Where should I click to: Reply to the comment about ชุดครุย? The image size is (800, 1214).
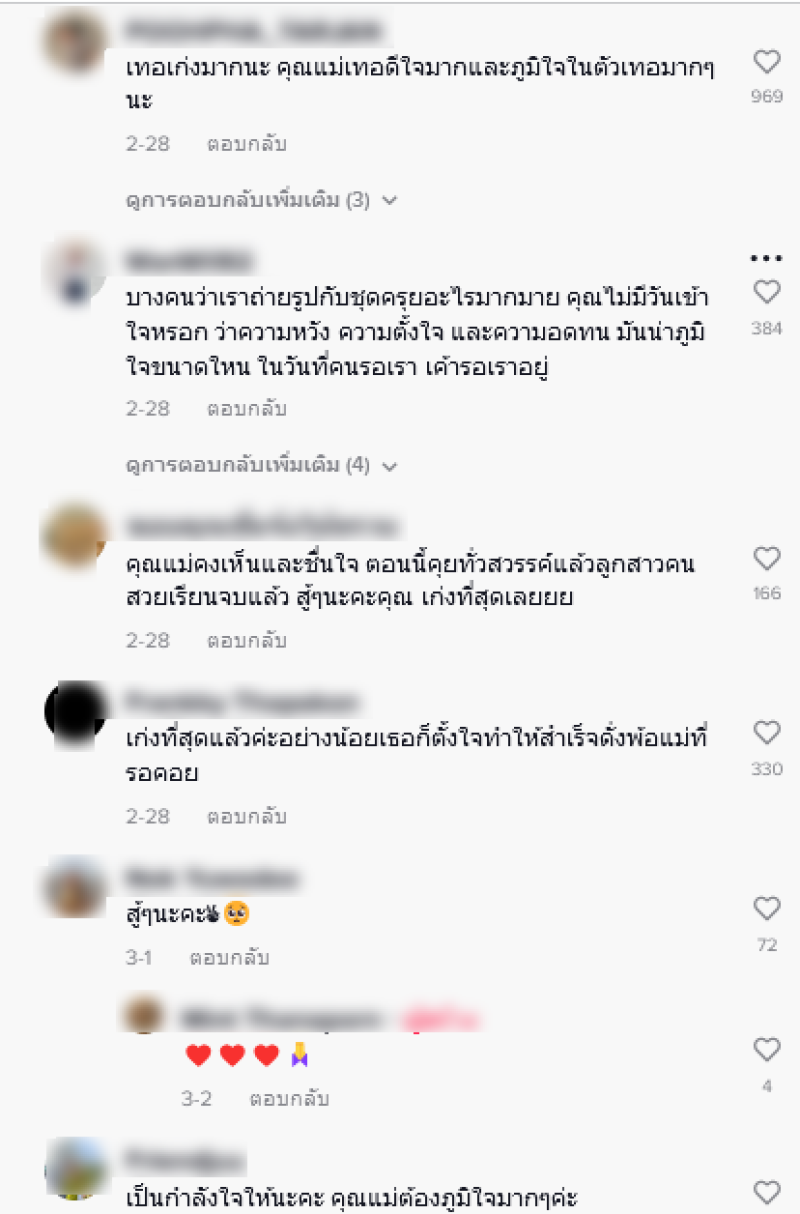tap(247, 409)
